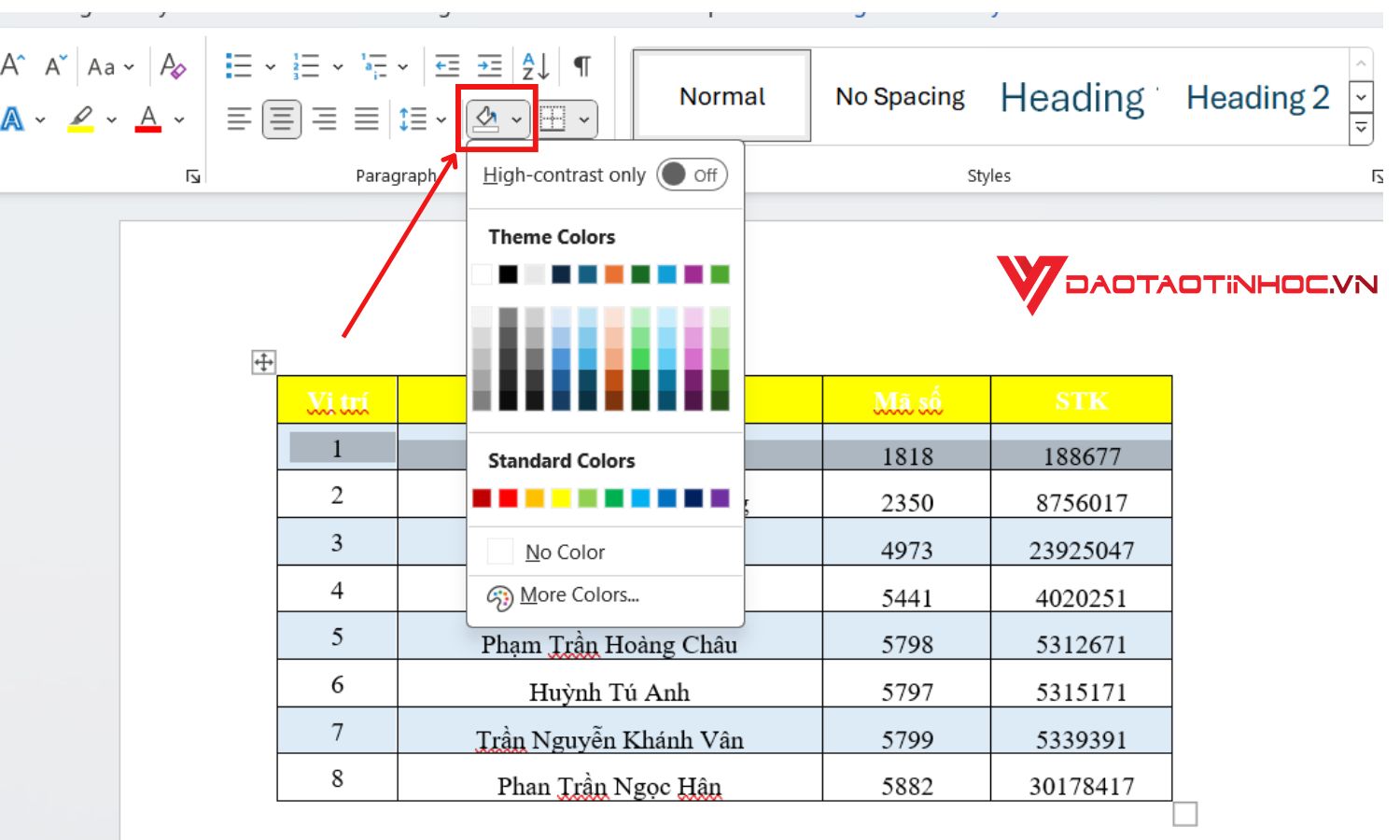
Task: Open the Styles pane launcher
Action: (1378, 176)
